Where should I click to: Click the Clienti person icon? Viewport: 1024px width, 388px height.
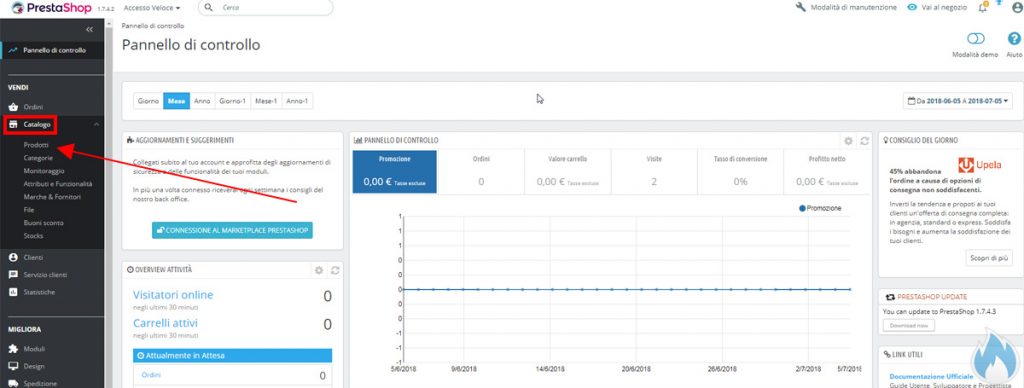[13, 257]
